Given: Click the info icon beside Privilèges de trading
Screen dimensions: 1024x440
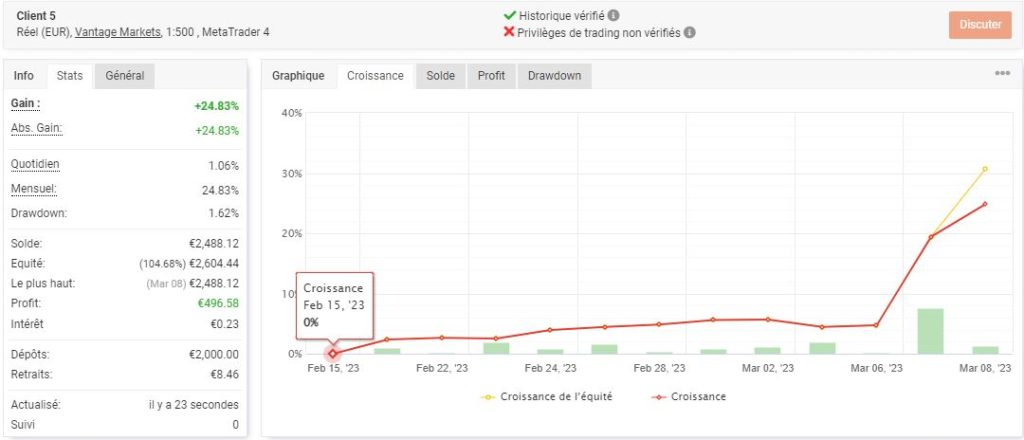Looking at the screenshot, I should pyautogui.click(x=690, y=32).
